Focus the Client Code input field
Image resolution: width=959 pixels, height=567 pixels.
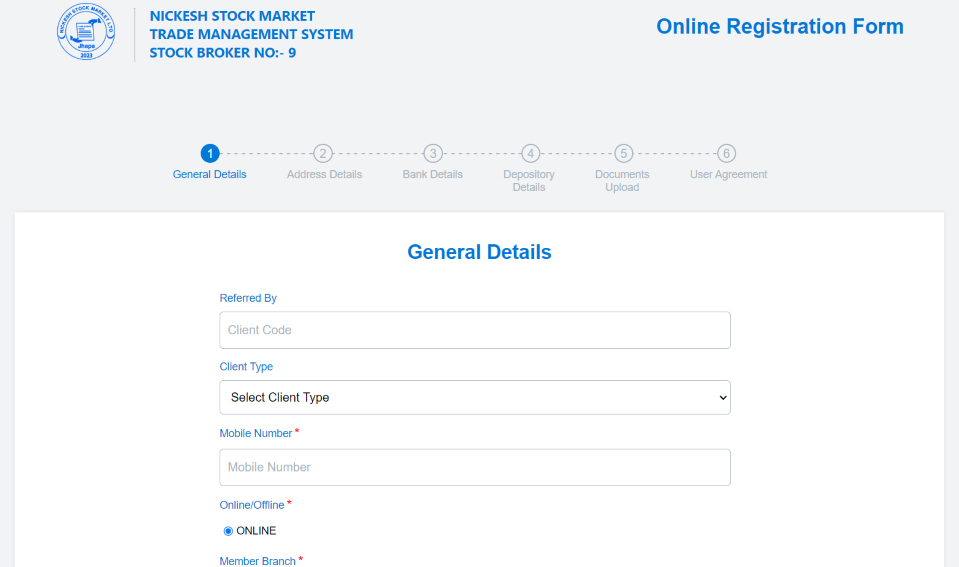coord(475,330)
